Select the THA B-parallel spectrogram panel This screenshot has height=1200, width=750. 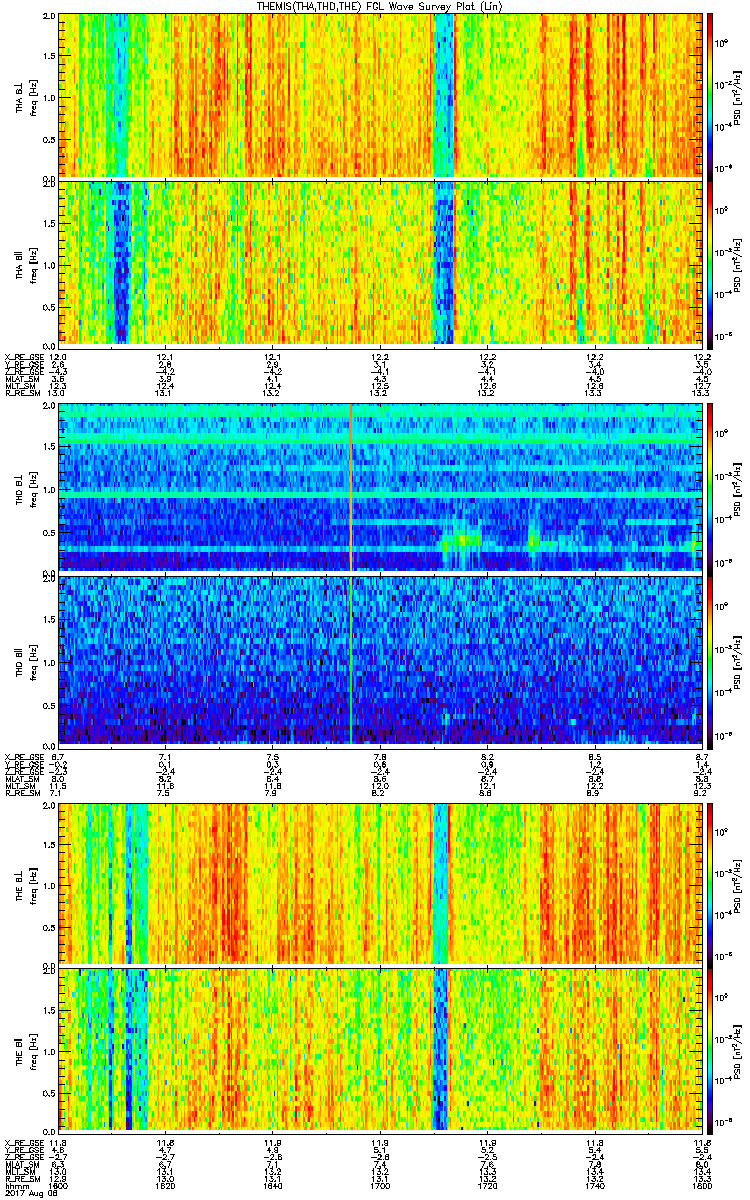click(380, 263)
